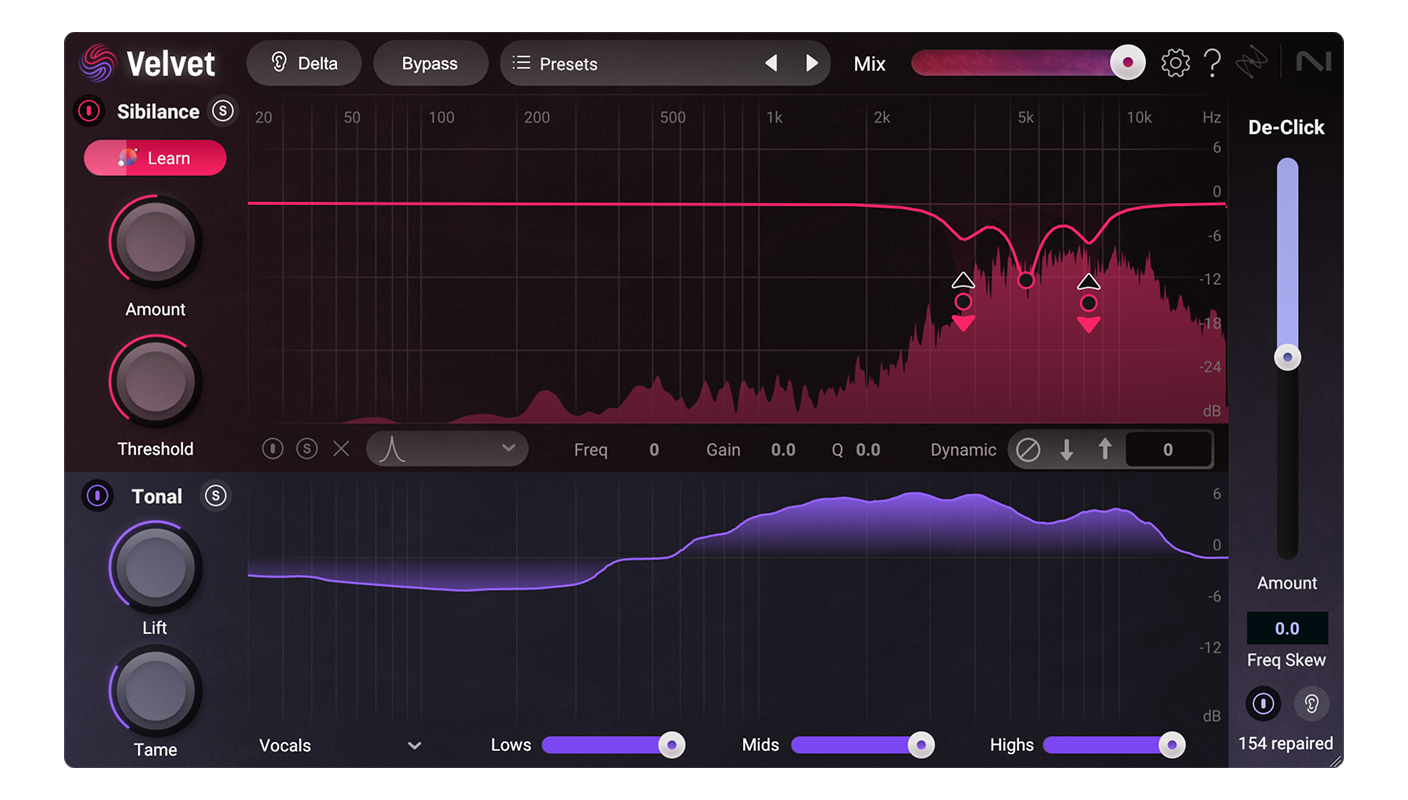1408x800 pixels.
Task: Click the Velvet swirl logo icon
Action: coord(98,63)
